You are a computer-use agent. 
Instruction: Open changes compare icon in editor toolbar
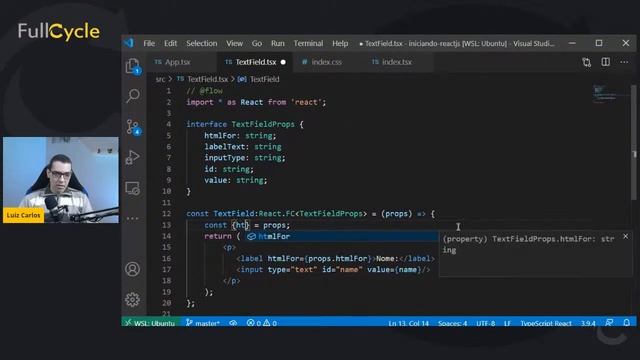click(587, 62)
